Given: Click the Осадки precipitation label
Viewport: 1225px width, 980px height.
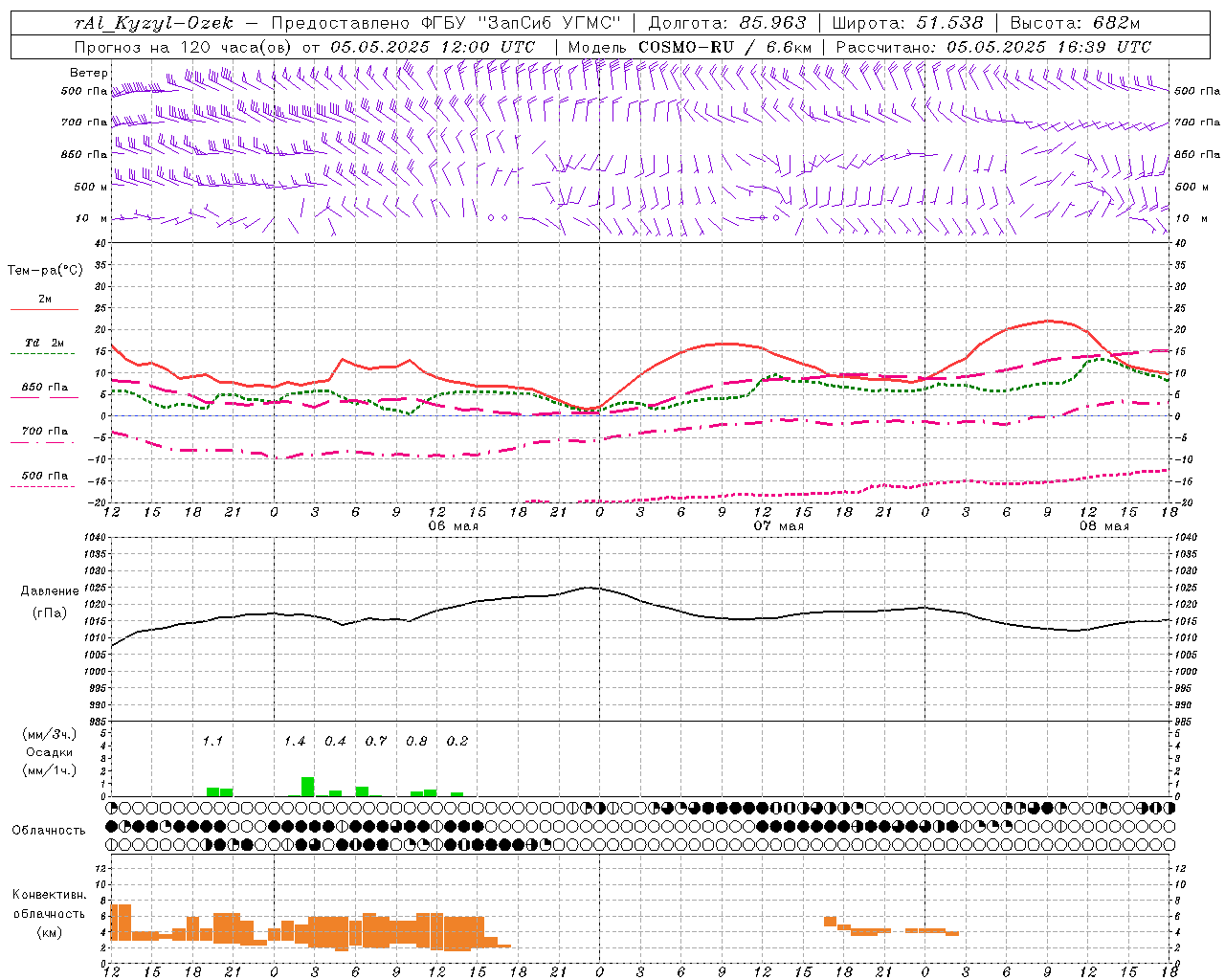Looking at the screenshot, I should click(49, 752).
